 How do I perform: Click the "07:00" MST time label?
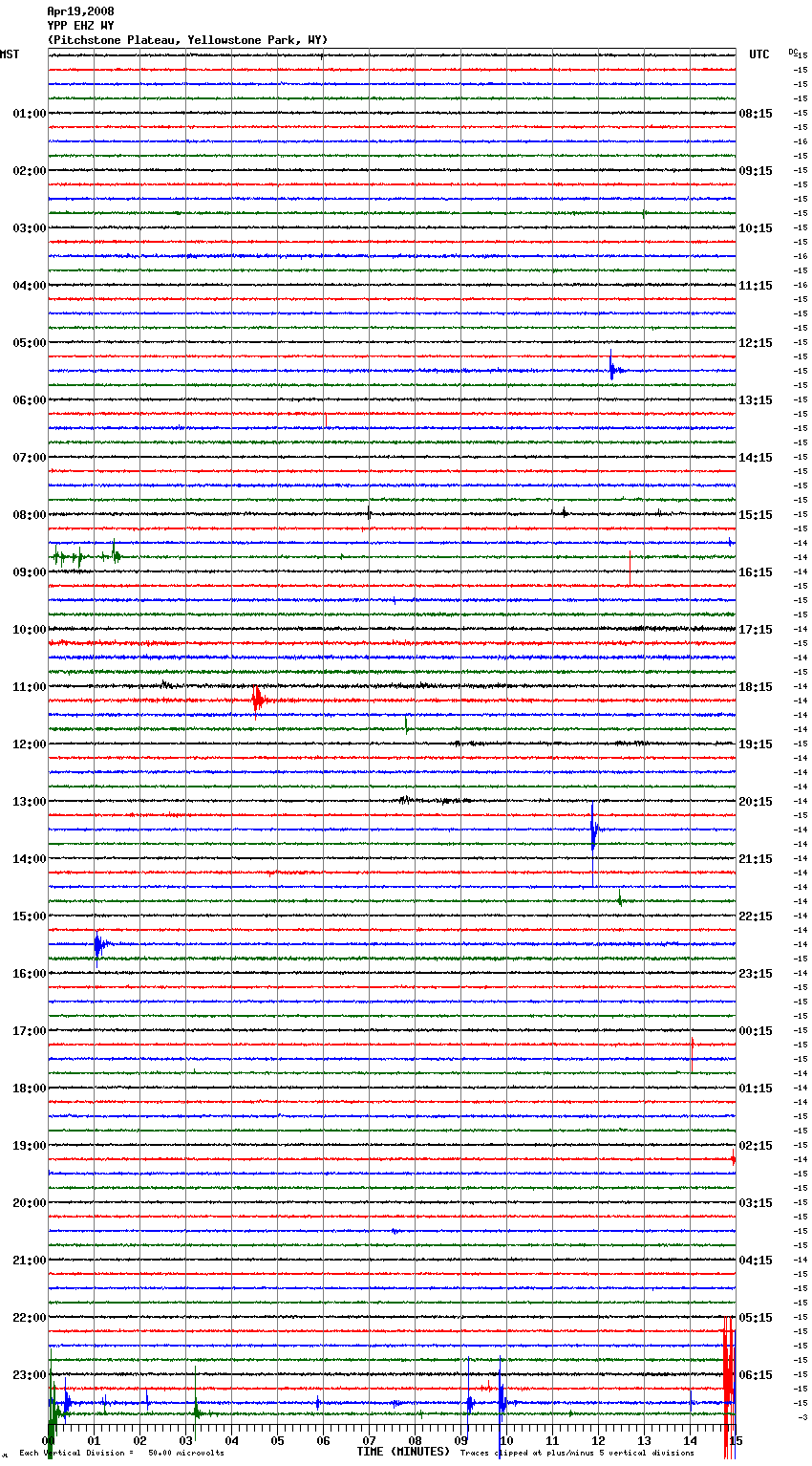click(x=30, y=458)
